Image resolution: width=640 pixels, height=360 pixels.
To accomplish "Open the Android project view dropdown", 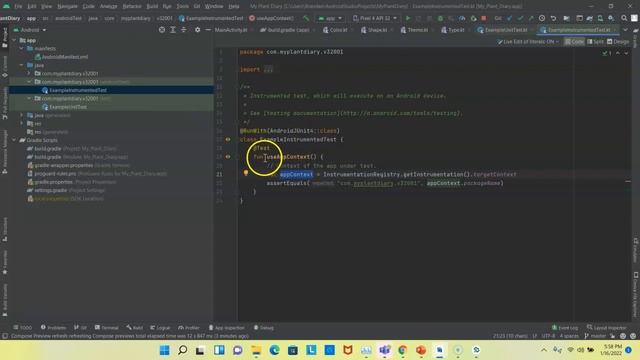I will tap(30, 30).
